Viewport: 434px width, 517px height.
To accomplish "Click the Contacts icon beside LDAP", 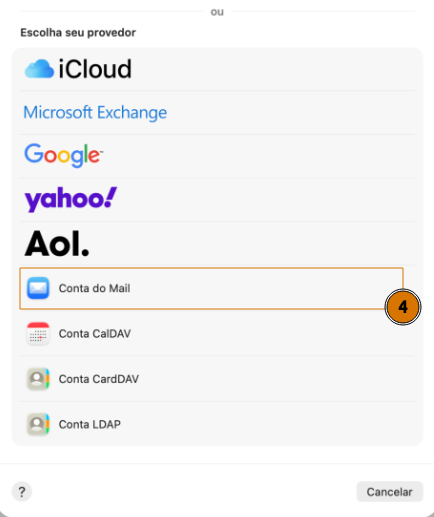I will point(38,424).
